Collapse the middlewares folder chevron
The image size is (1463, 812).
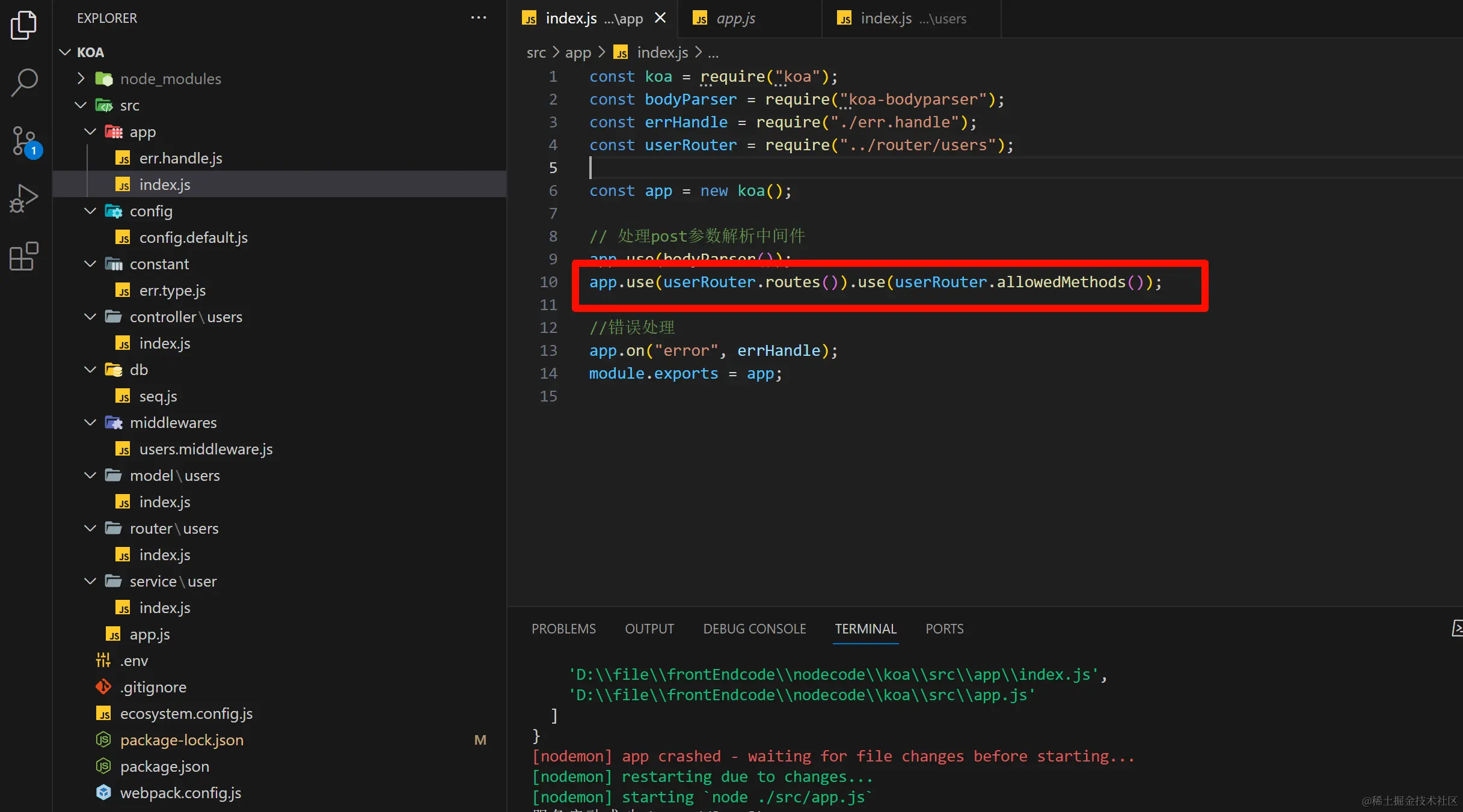90,423
